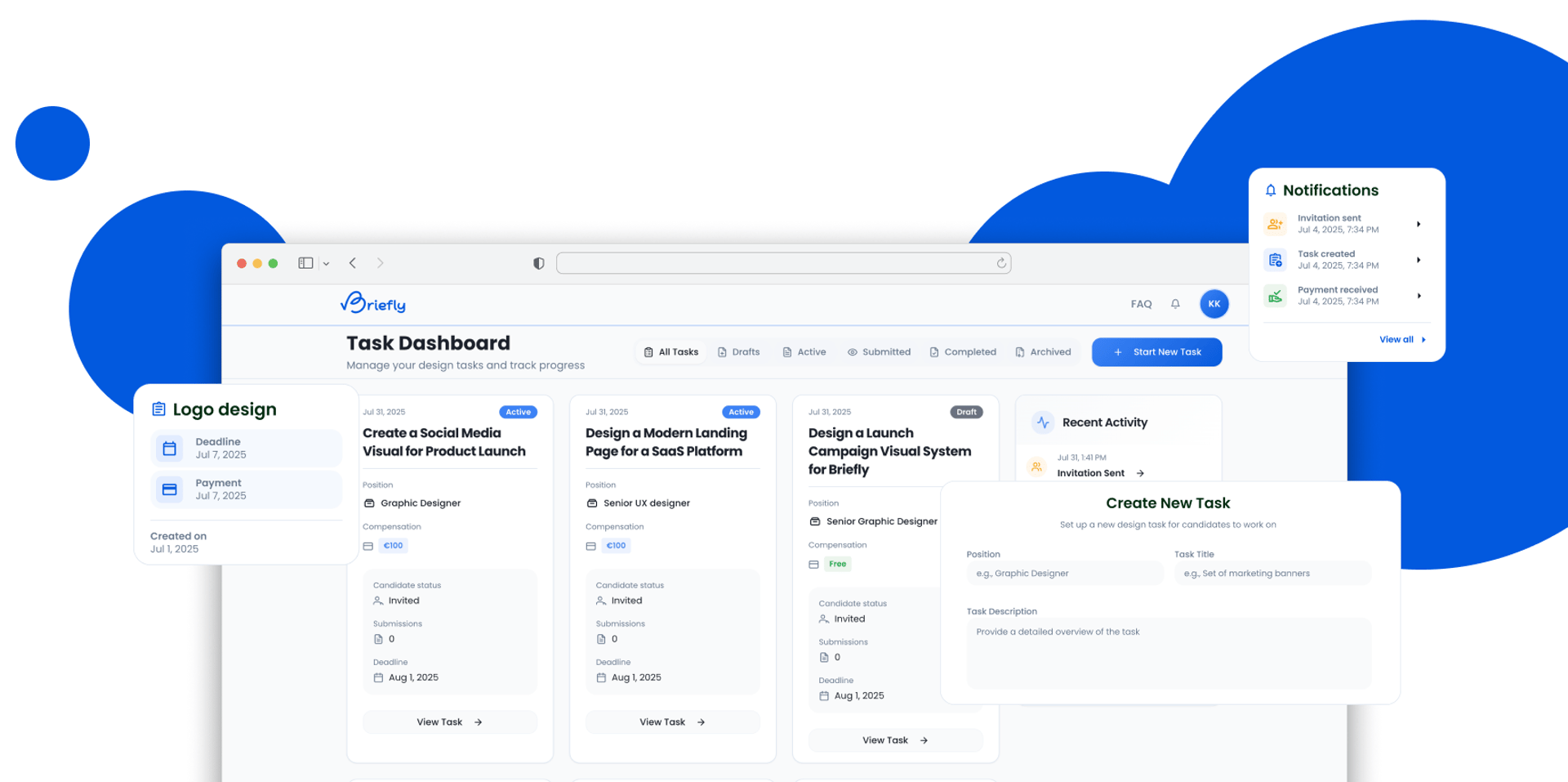Click the €100 compensation icon in Social Media card
Screen dimensions: 1568x782
[368, 546]
